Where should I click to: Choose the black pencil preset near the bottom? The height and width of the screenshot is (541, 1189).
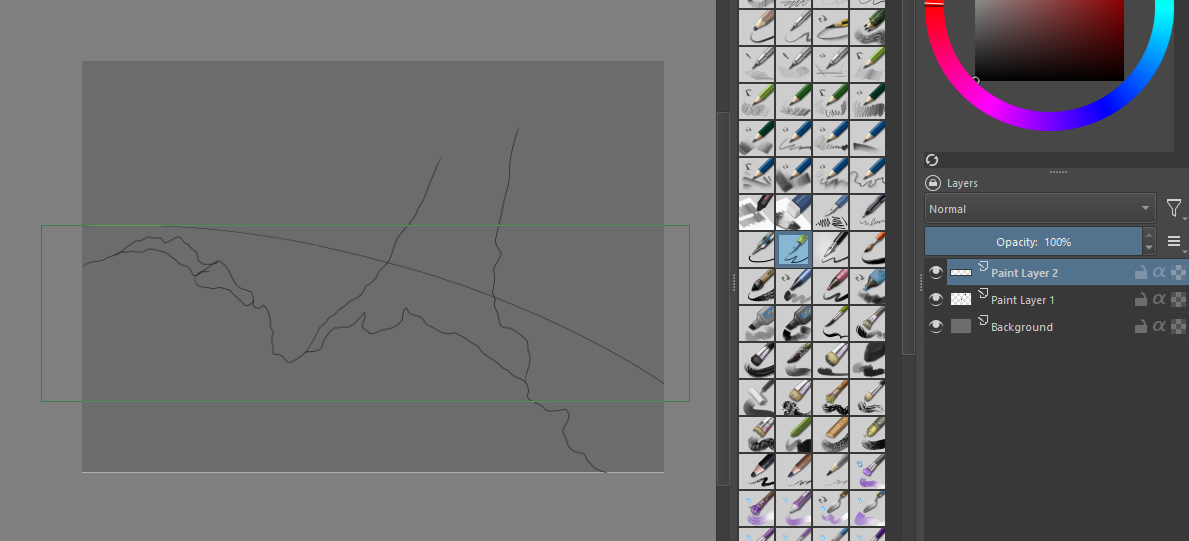click(756, 471)
